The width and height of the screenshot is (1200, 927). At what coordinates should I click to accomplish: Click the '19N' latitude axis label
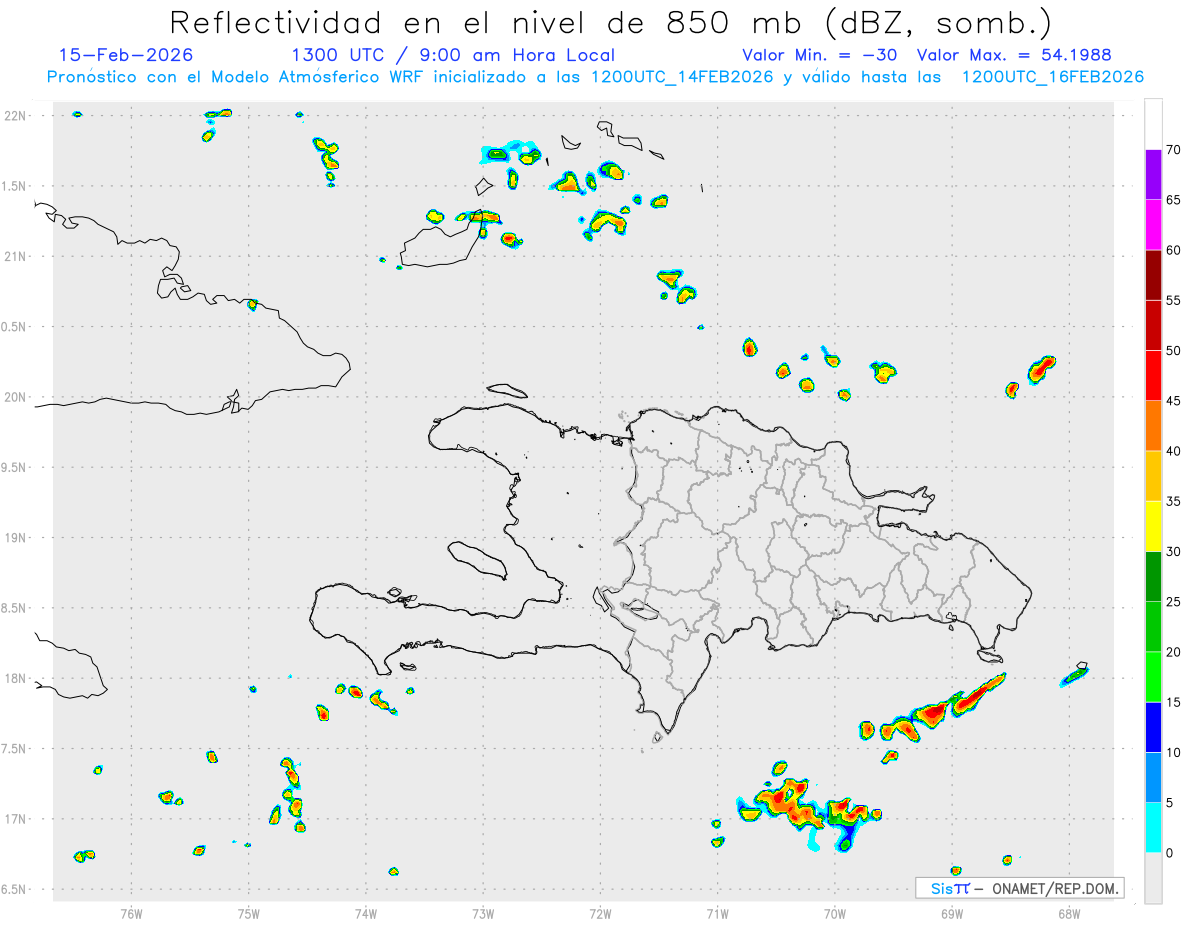[16, 538]
